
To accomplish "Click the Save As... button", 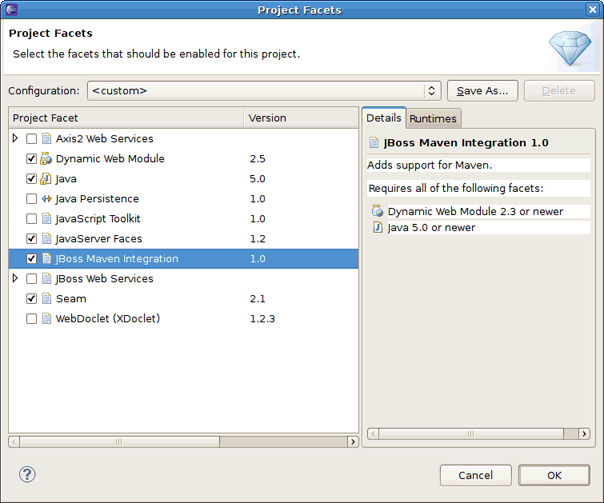I will (x=482, y=91).
